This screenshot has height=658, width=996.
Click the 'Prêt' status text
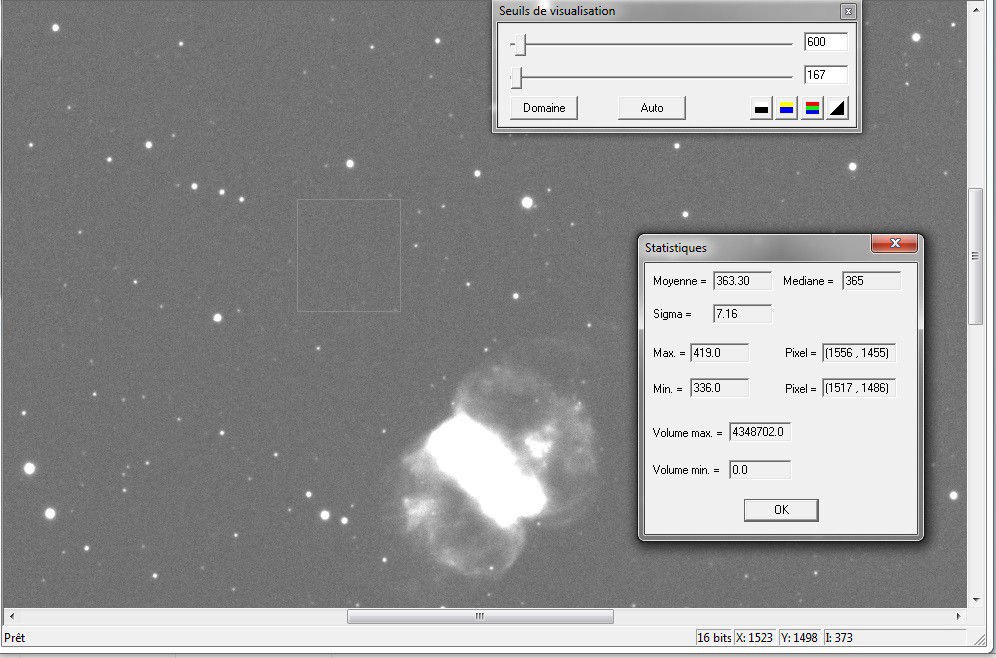(15, 638)
